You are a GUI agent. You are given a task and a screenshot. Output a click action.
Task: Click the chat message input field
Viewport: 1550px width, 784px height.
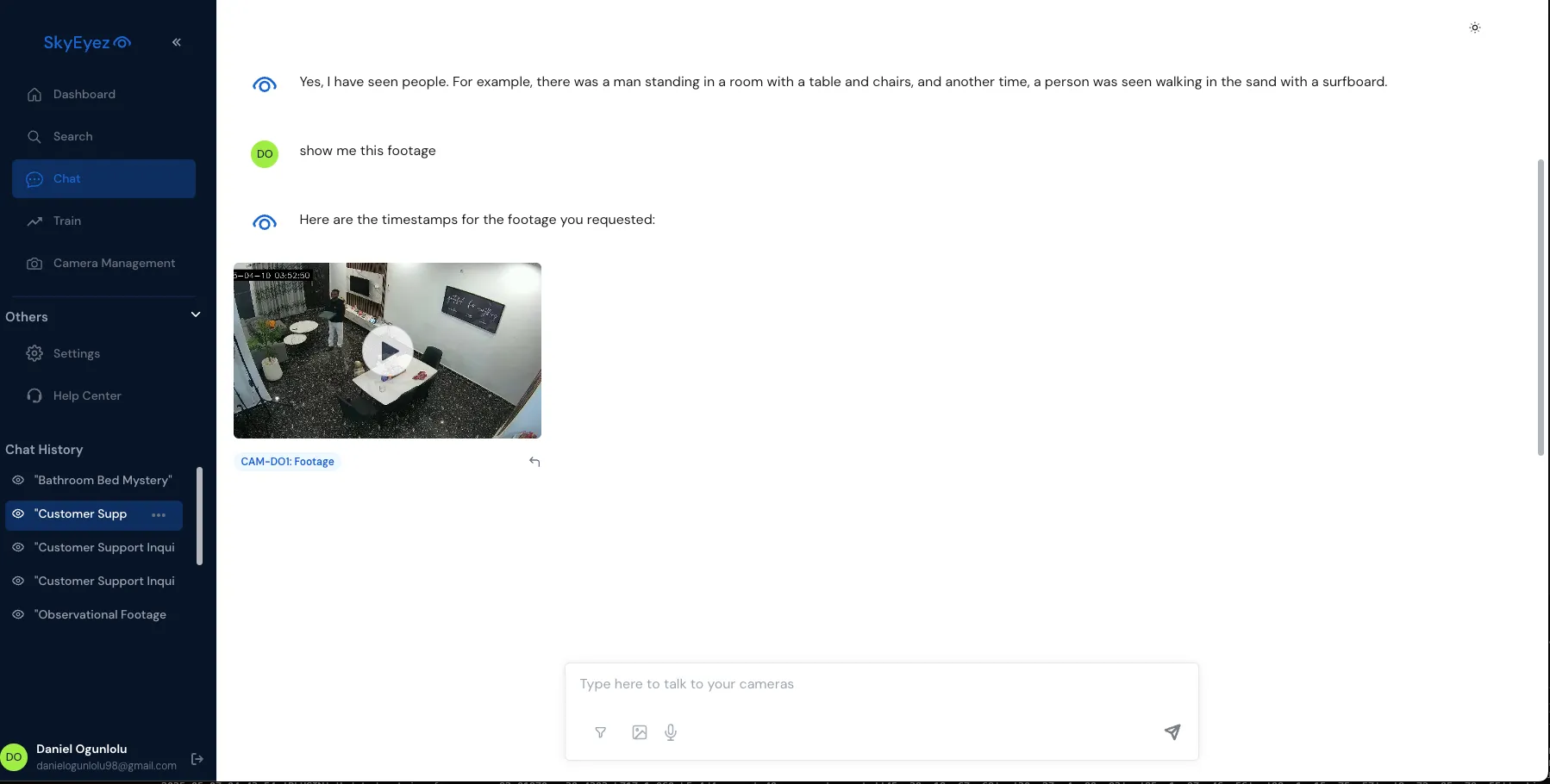pos(881,684)
